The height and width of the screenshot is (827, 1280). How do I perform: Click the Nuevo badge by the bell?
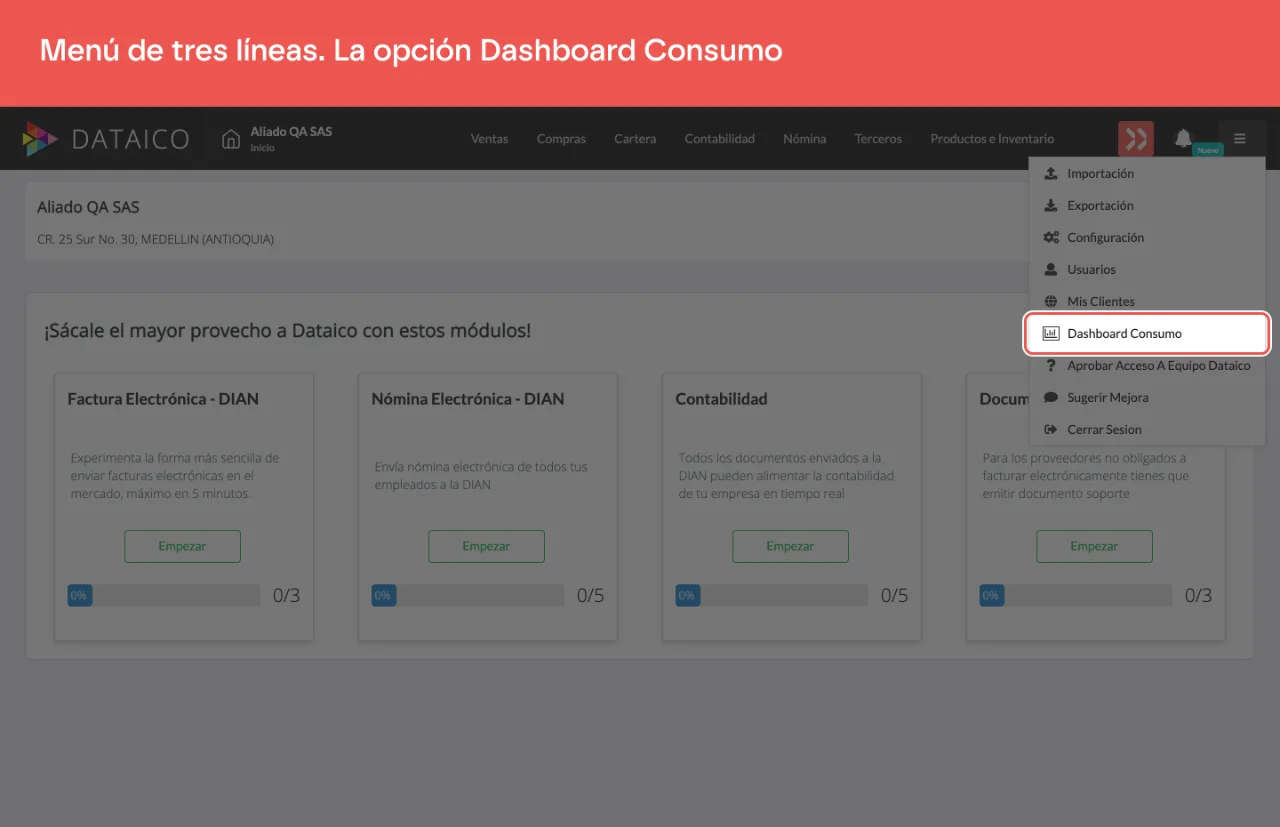[1208, 150]
